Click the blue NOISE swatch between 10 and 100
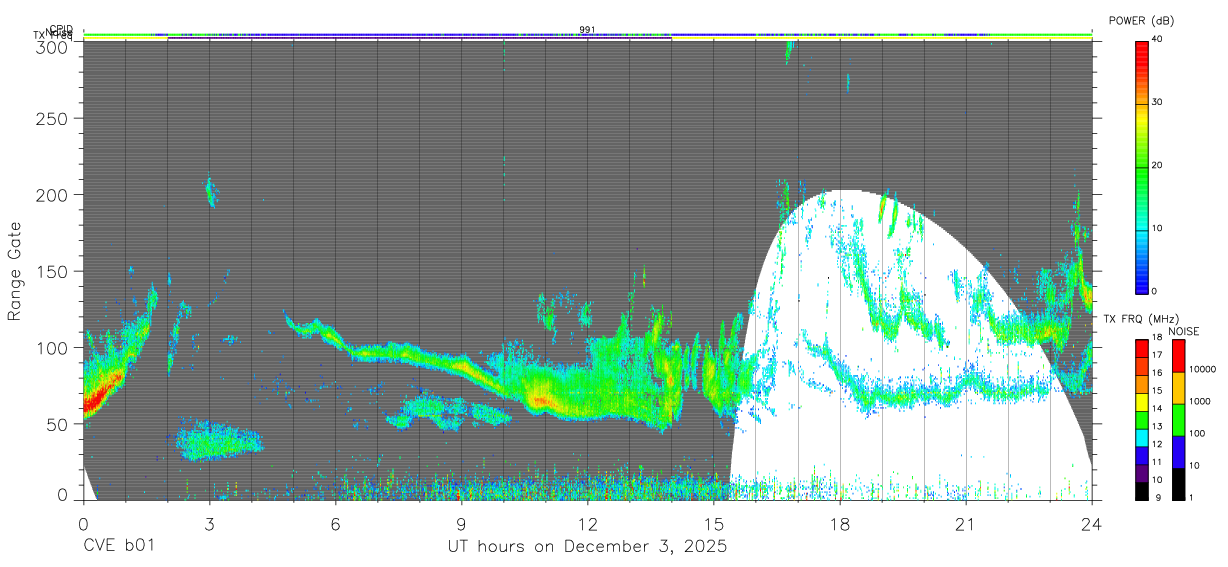Screen dimensions: 1228x567 pyautogui.click(x=1178, y=451)
